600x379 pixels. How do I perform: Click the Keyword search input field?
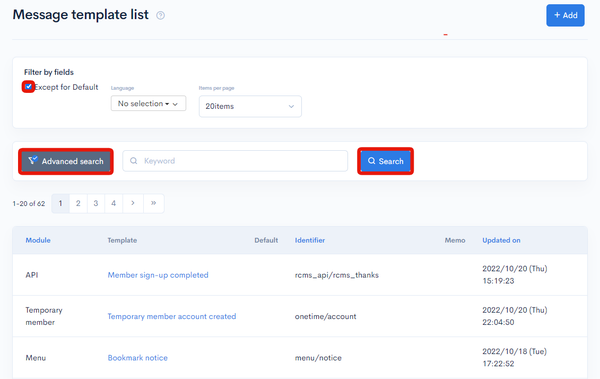coord(235,161)
